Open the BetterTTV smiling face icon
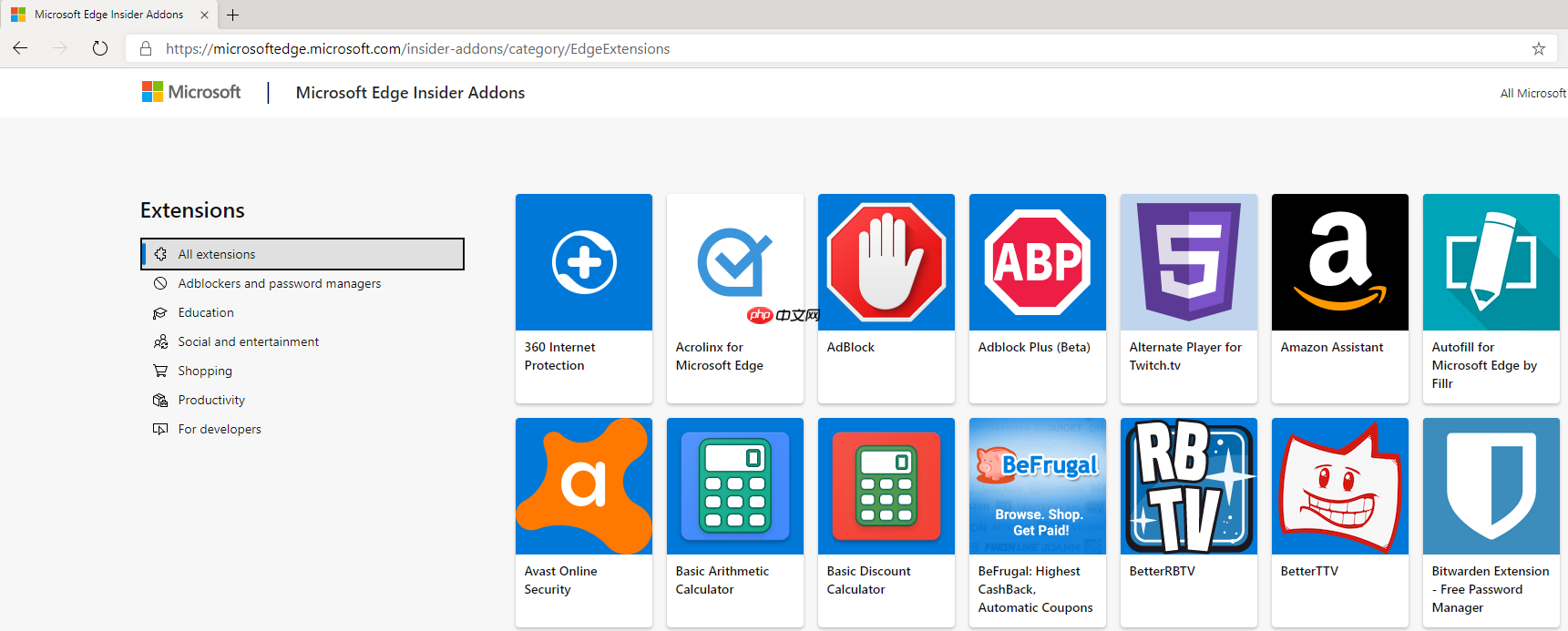The height and width of the screenshot is (631, 1568). coord(1340,486)
